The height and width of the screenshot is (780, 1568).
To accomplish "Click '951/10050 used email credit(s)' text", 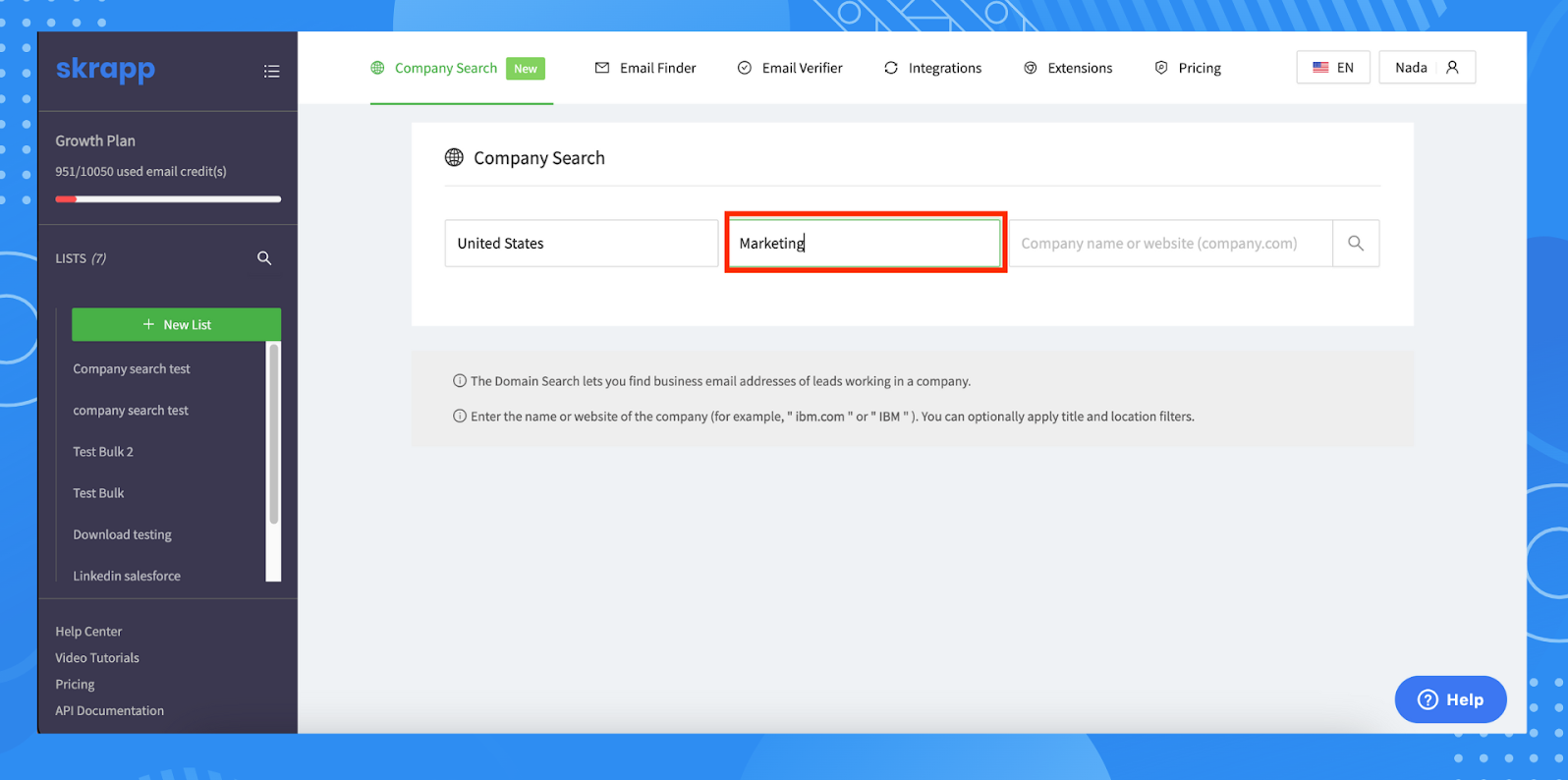I will pos(140,171).
